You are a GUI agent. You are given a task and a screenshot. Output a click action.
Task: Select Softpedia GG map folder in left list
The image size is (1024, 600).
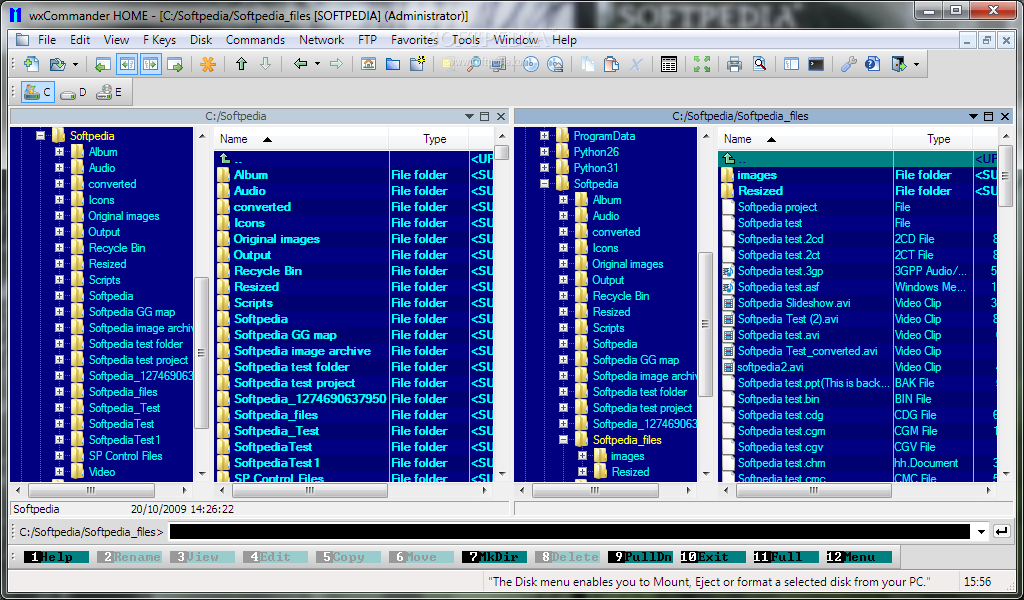tap(285, 335)
